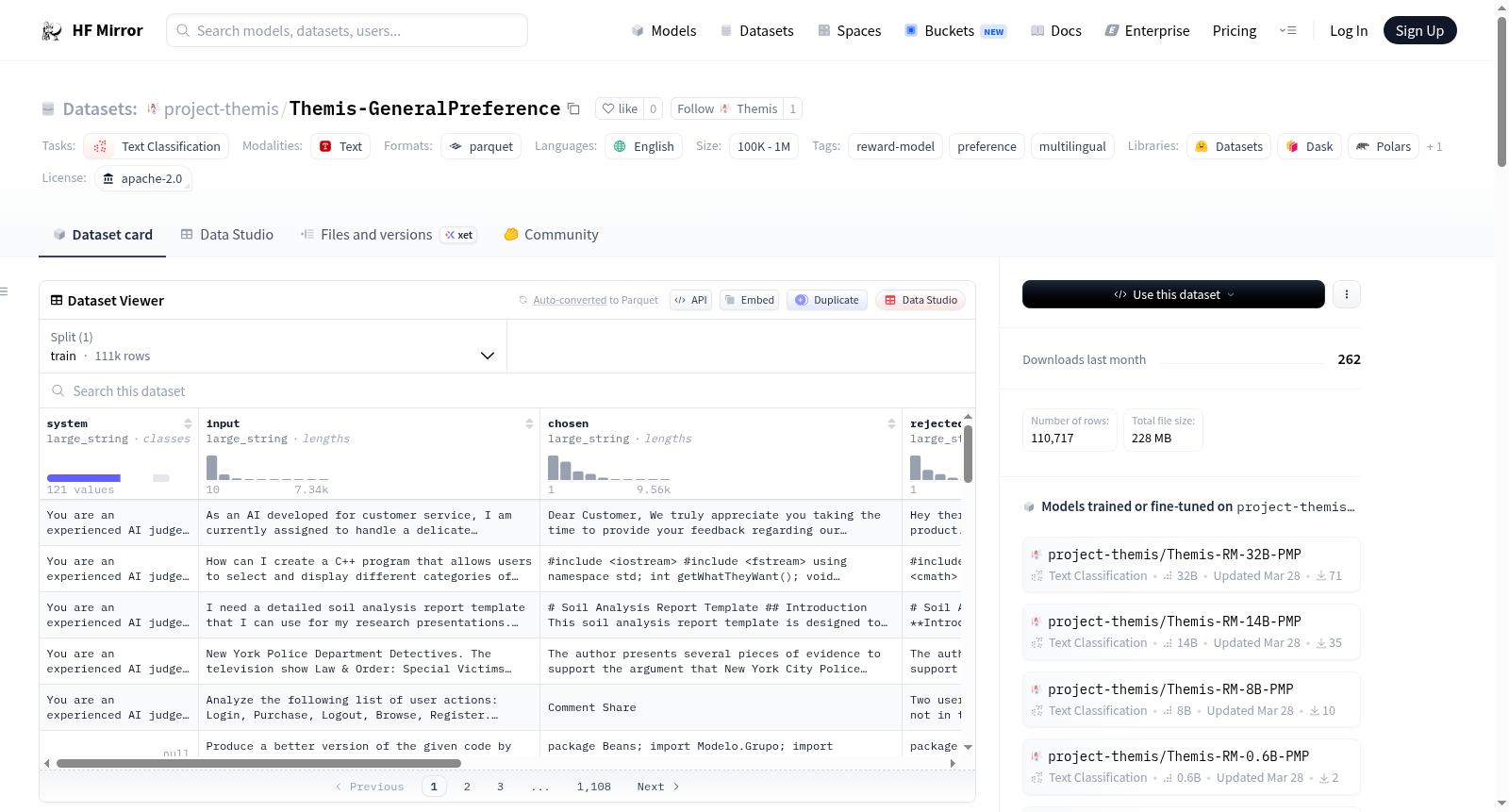Open Themis-RM-8B-PMP model card
The image size is (1509, 812).
pyautogui.click(x=1191, y=699)
